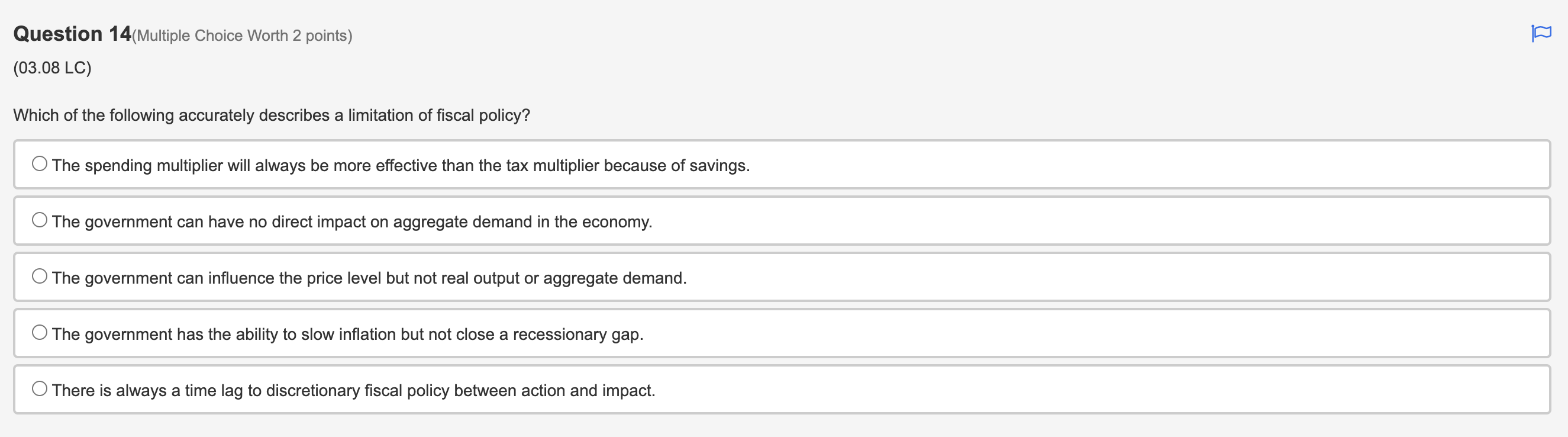The height and width of the screenshot is (437, 1568).
Task: Click the Multiple Choice Worth 2 points label
Action: pos(242,36)
